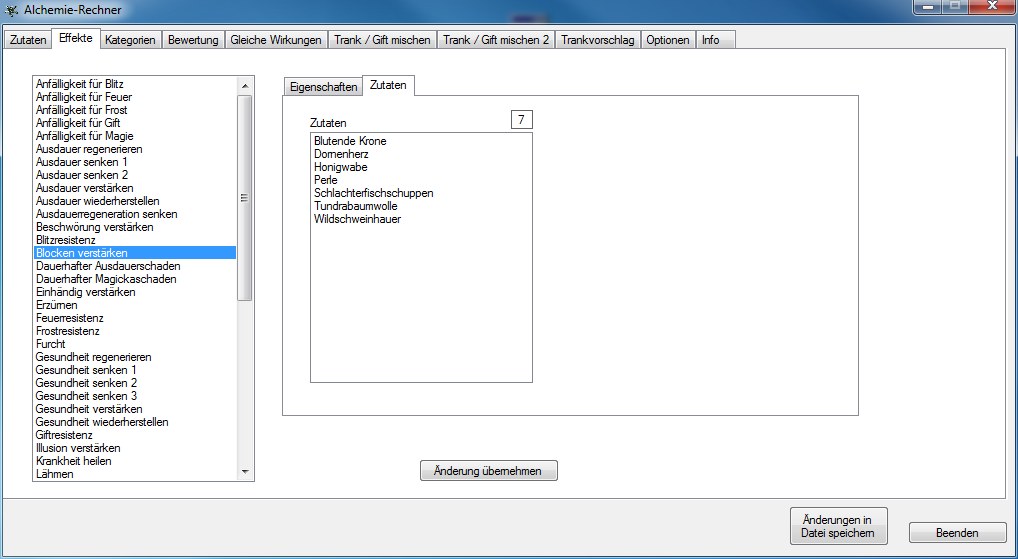
Task: Choose Wildschweinhauer from the ingredients list
Action: click(x=357, y=219)
